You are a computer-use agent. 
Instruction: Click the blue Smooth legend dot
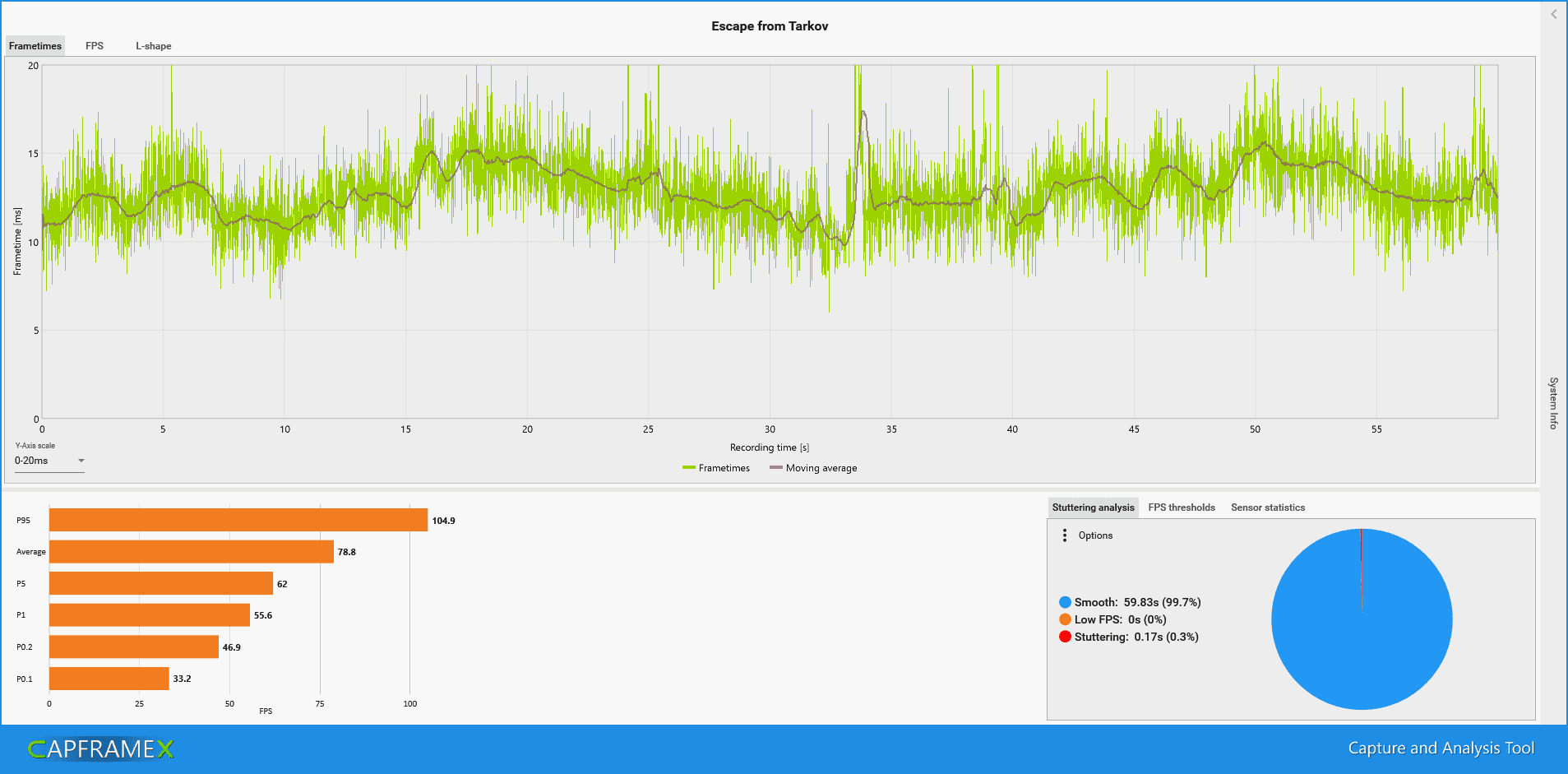coord(1065,602)
